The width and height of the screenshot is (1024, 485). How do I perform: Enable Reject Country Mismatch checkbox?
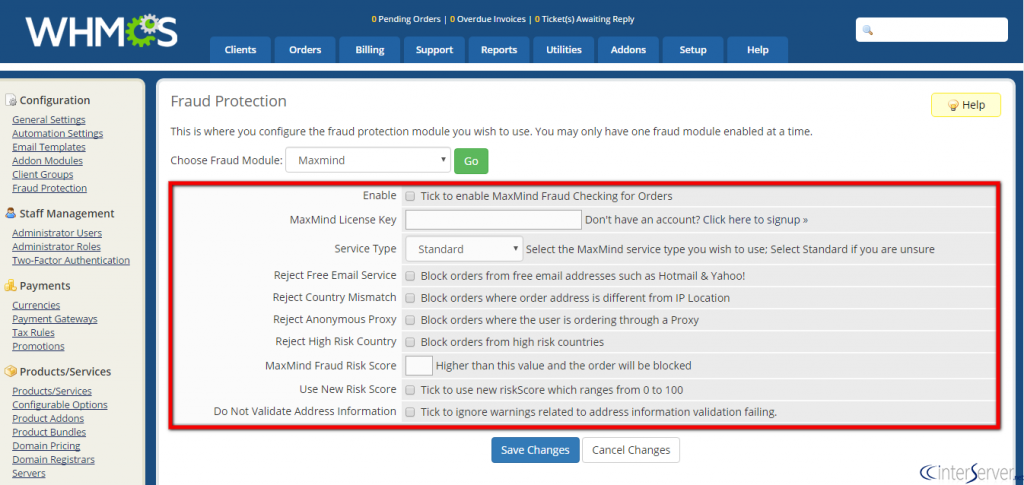pos(410,298)
